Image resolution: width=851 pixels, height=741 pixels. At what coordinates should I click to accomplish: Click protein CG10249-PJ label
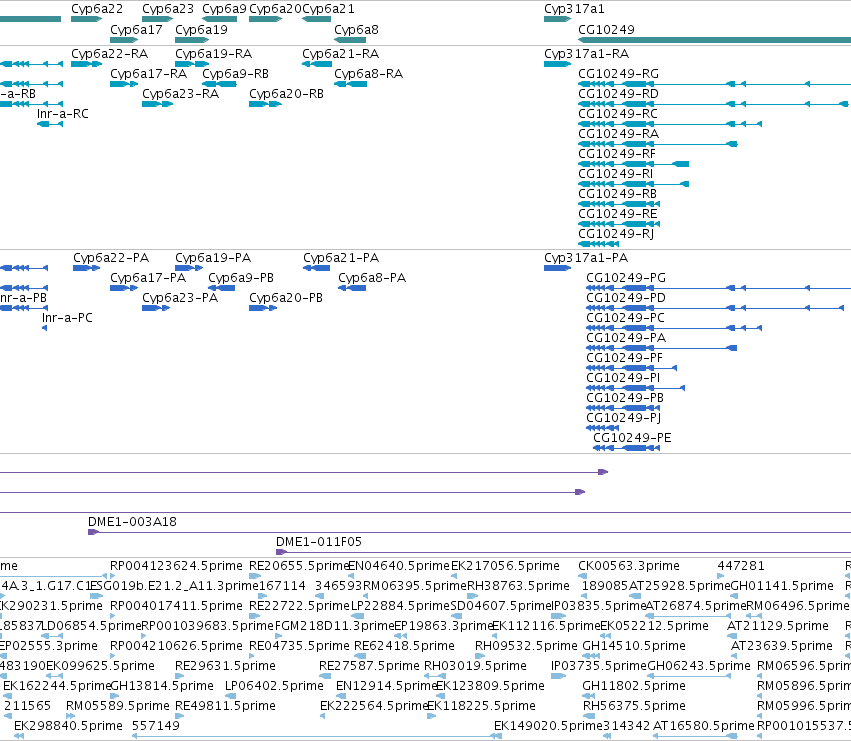(x=623, y=418)
